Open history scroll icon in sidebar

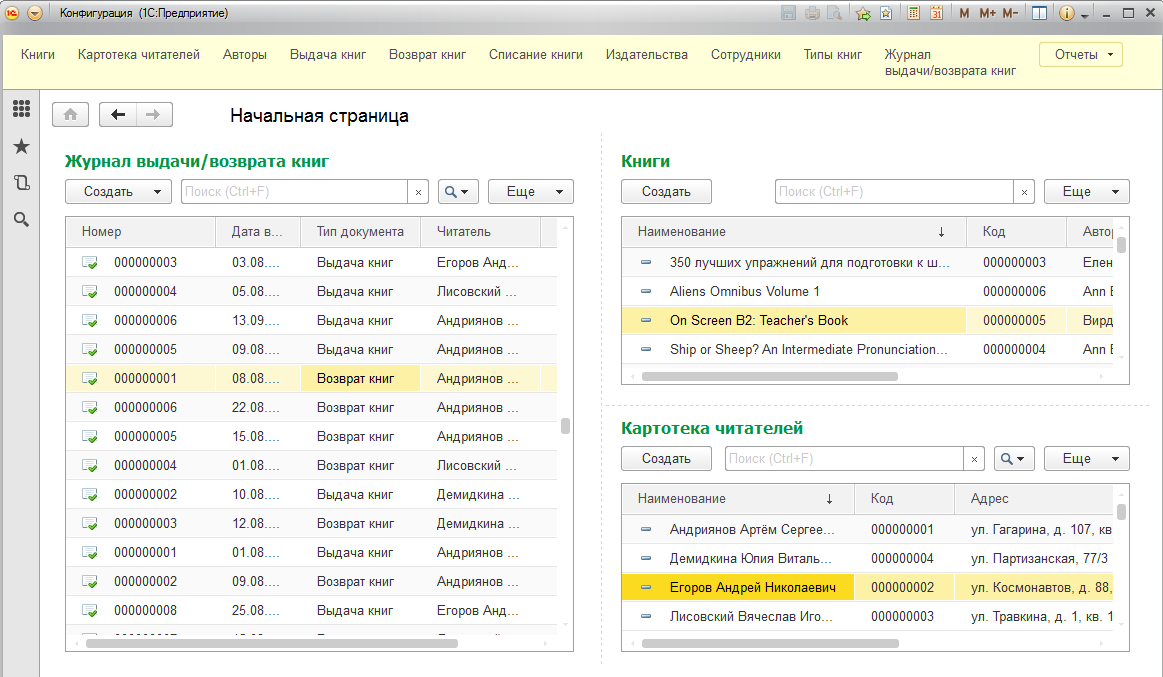point(21,183)
